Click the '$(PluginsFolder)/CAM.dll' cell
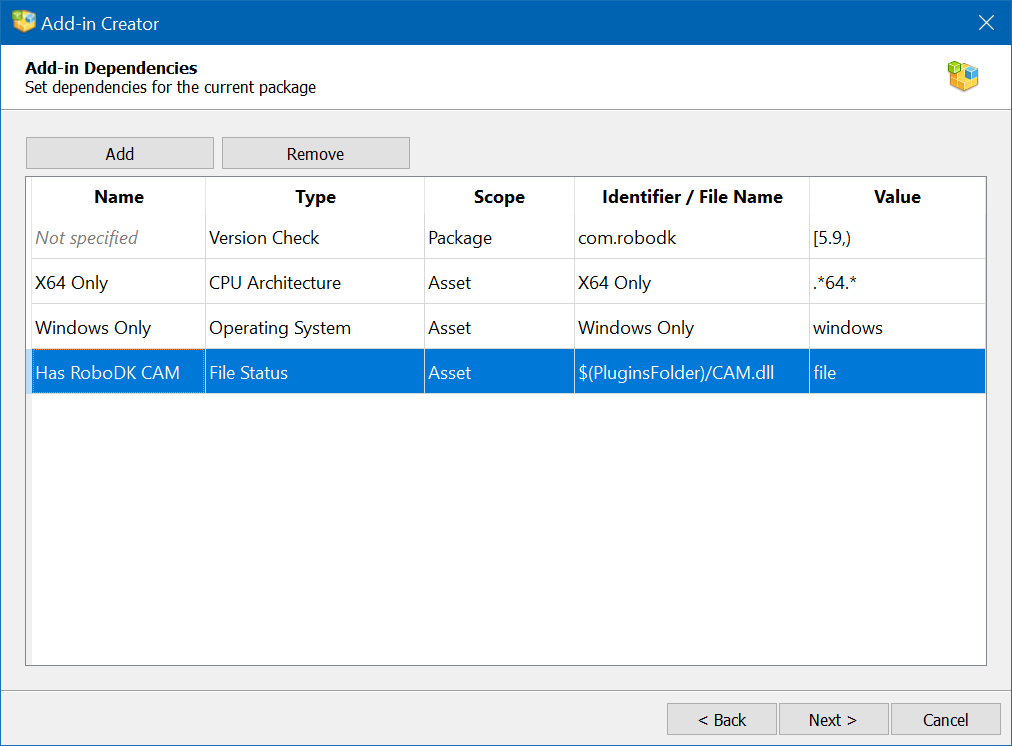 [x=692, y=372]
